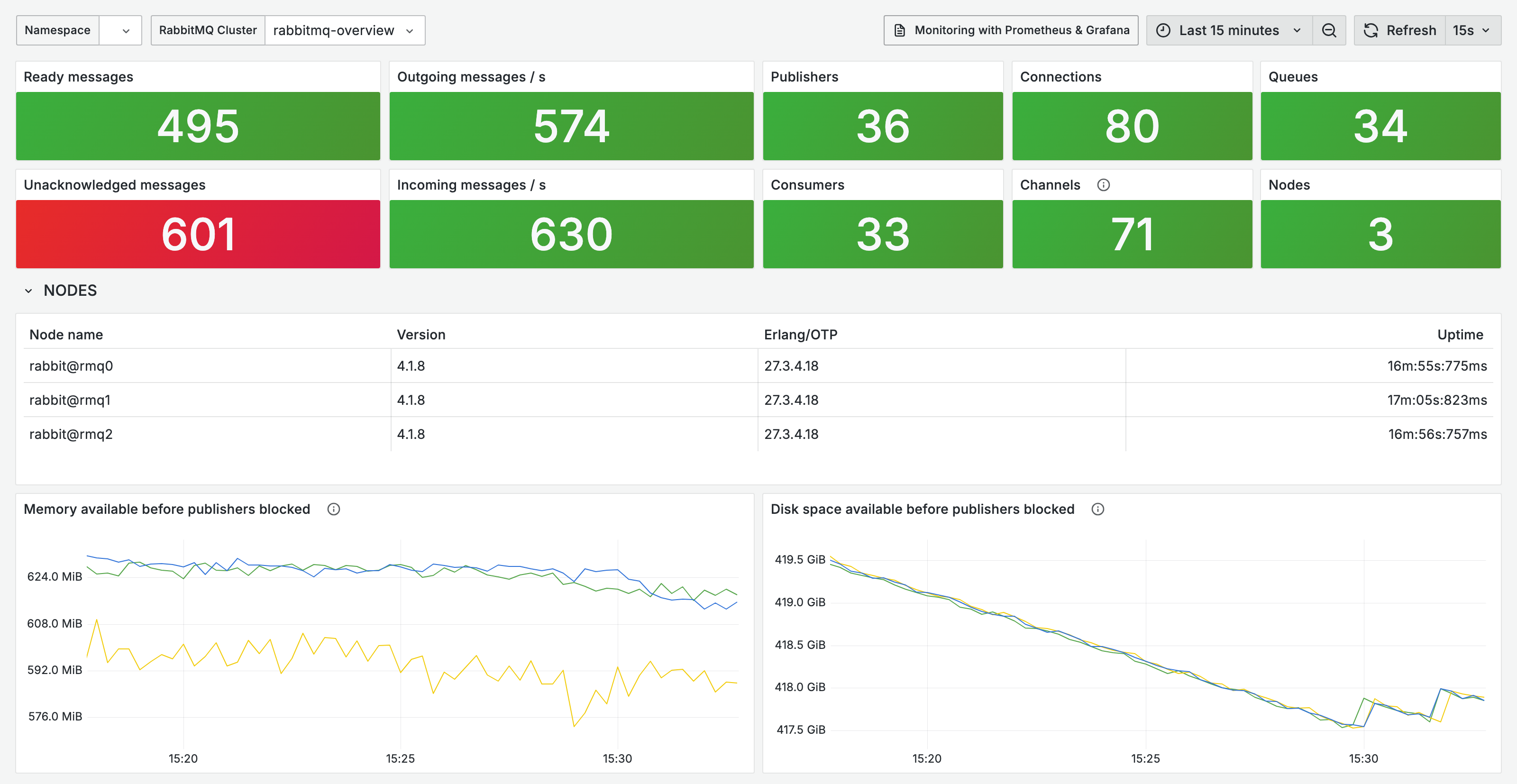Click the Channels panel info icon
Image resolution: width=1517 pixels, height=784 pixels.
tap(1103, 185)
